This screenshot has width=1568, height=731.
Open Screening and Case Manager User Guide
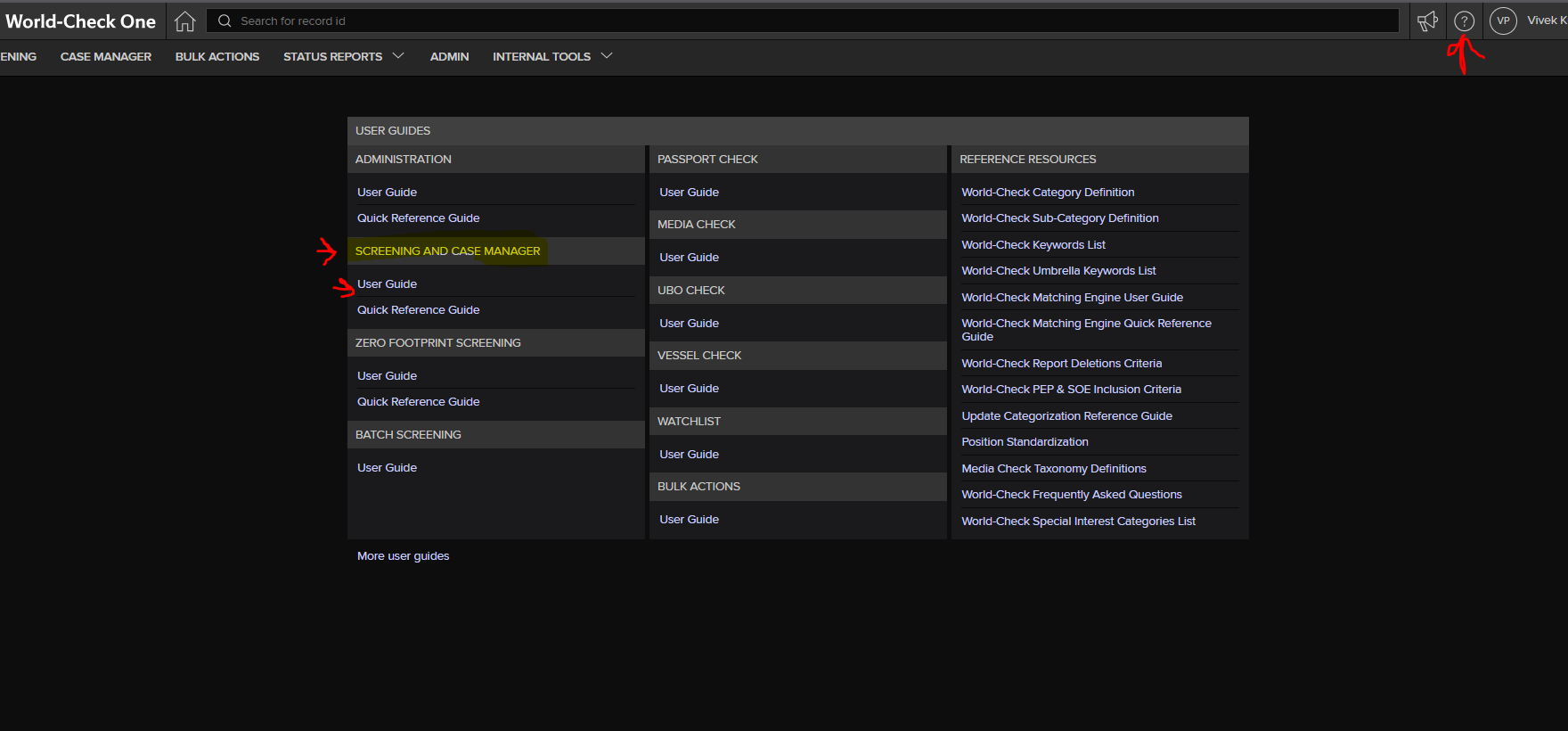tap(387, 284)
